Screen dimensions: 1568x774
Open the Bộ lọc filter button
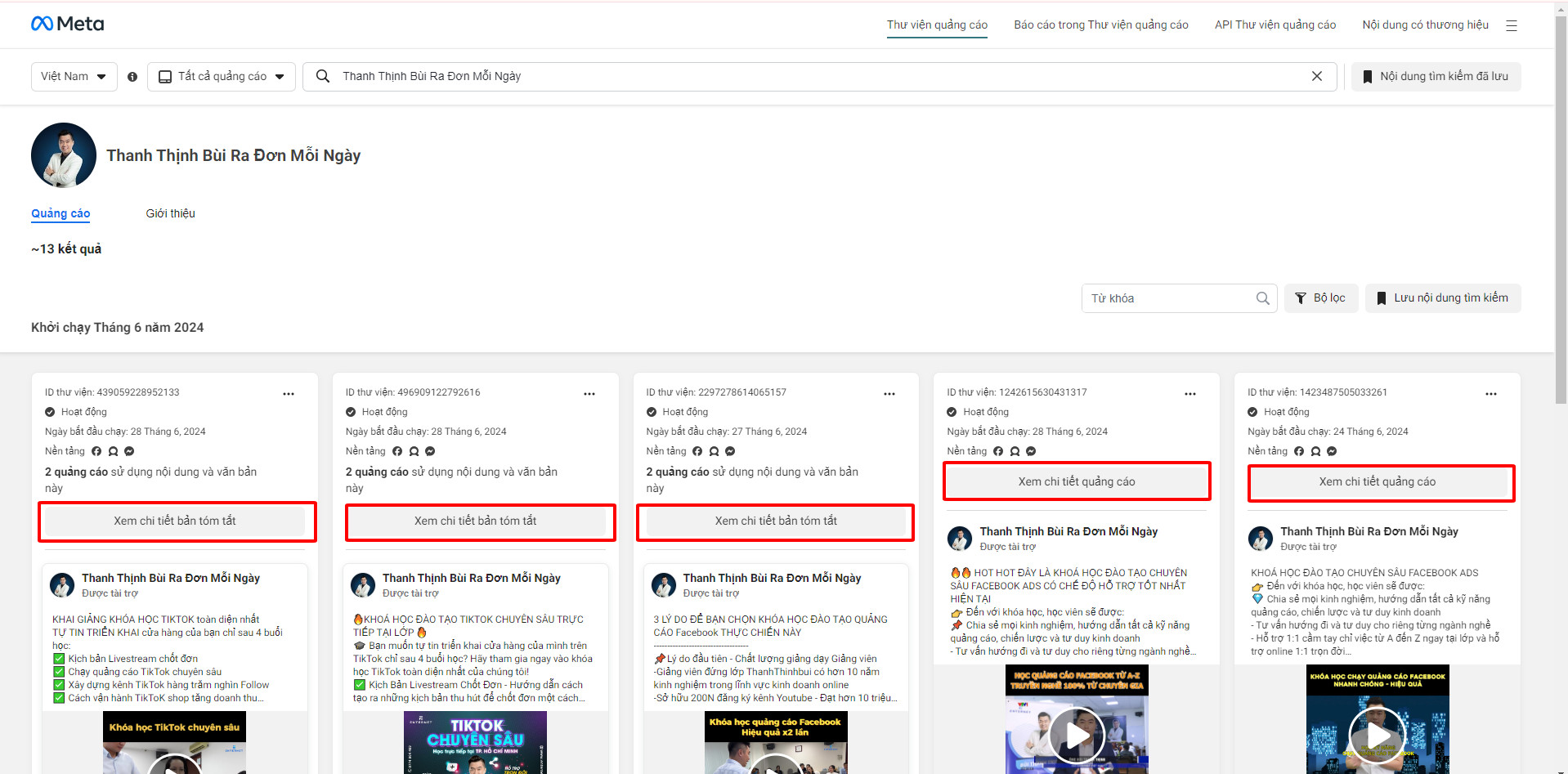click(x=1321, y=298)
